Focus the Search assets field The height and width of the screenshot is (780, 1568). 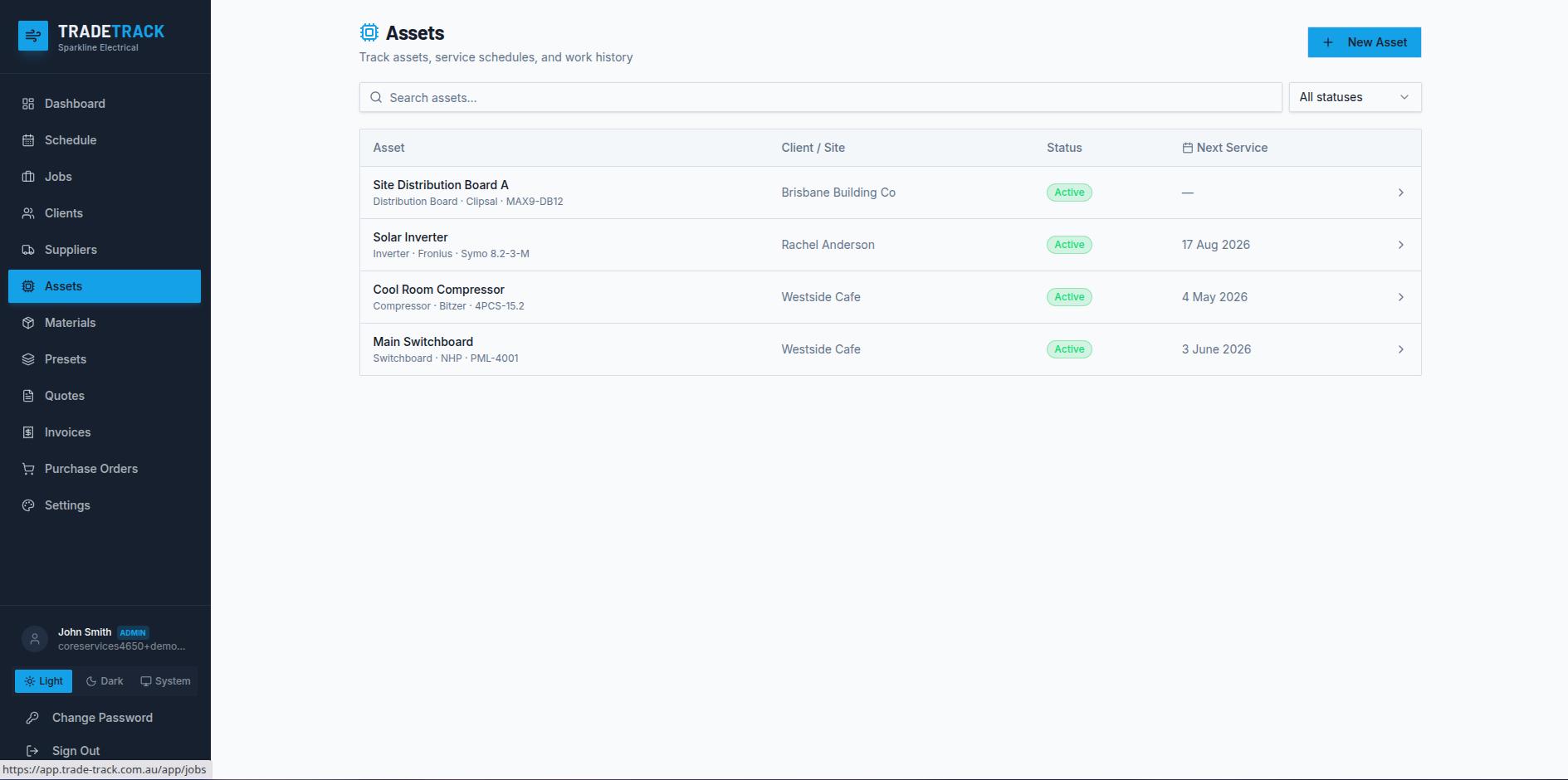(820, 97)
